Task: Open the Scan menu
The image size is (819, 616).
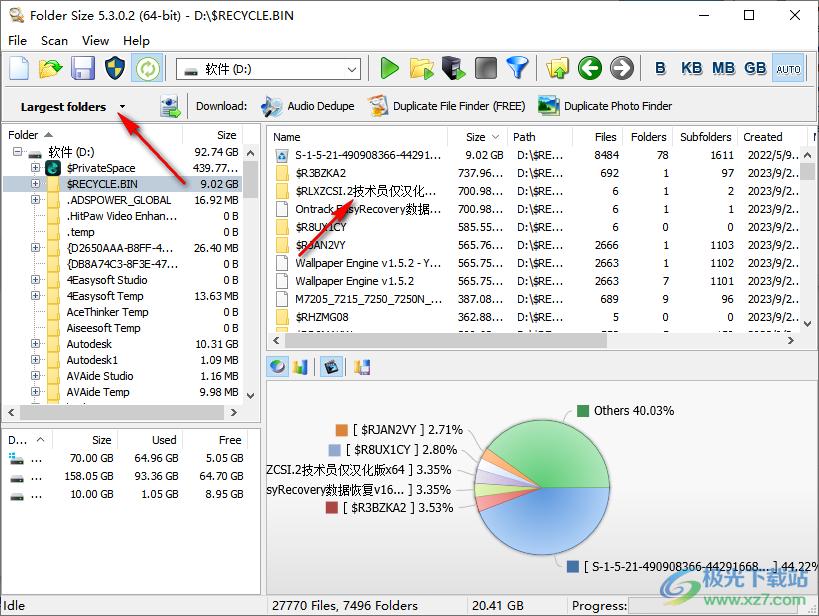Action: (x=54, y=41)
